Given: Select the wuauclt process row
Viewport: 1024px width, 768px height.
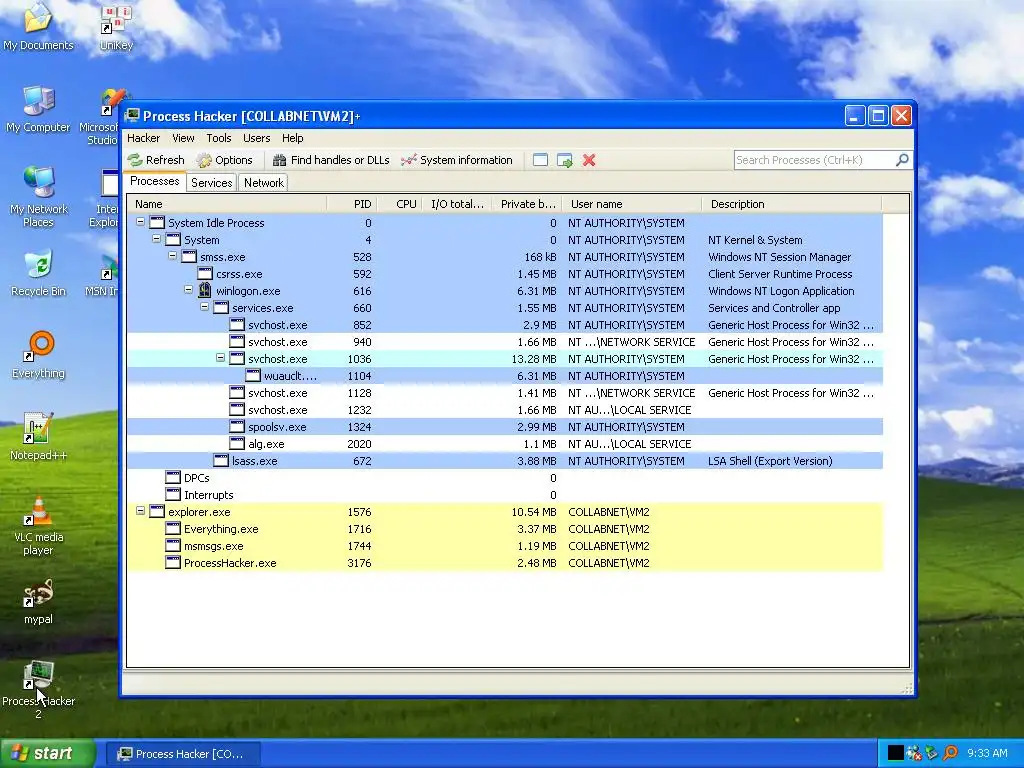Looking at the screenshot, I should point(505,376).
